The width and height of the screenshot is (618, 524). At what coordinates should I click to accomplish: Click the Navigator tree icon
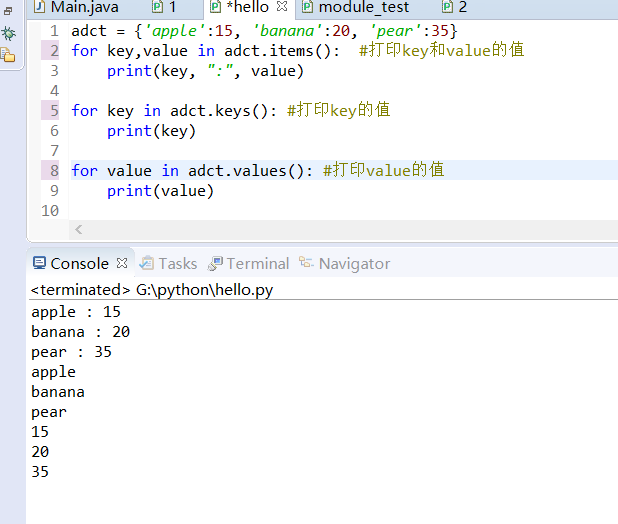pos(306,262)
